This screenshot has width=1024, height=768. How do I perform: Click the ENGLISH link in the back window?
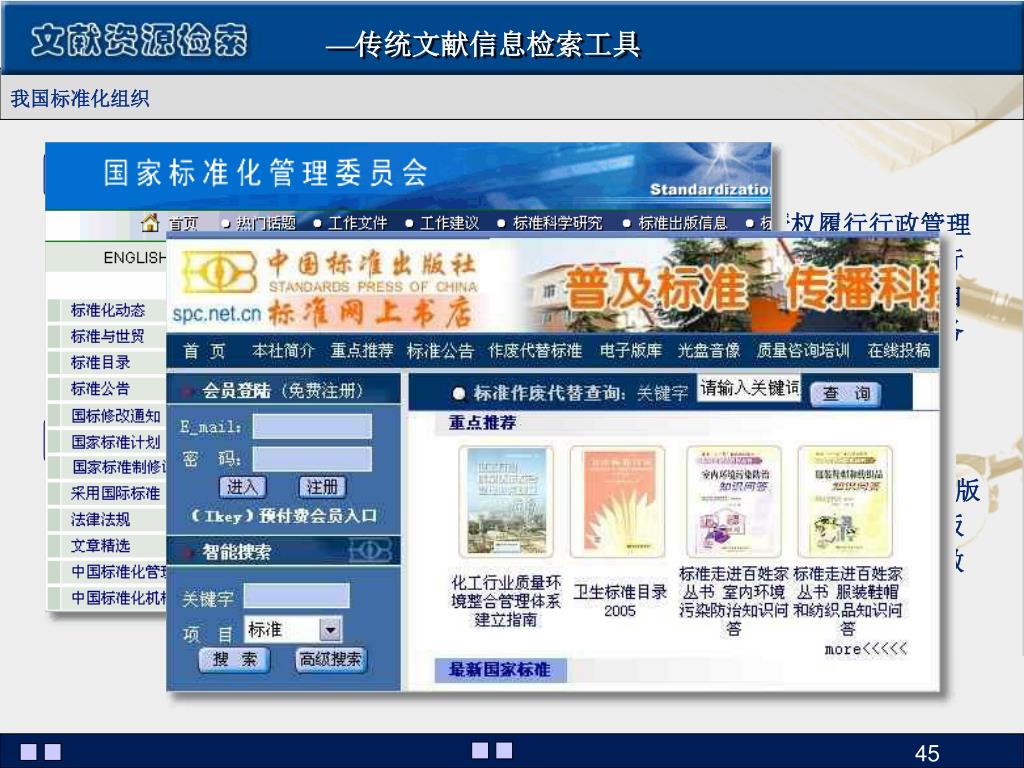click(x=135, y=258)
